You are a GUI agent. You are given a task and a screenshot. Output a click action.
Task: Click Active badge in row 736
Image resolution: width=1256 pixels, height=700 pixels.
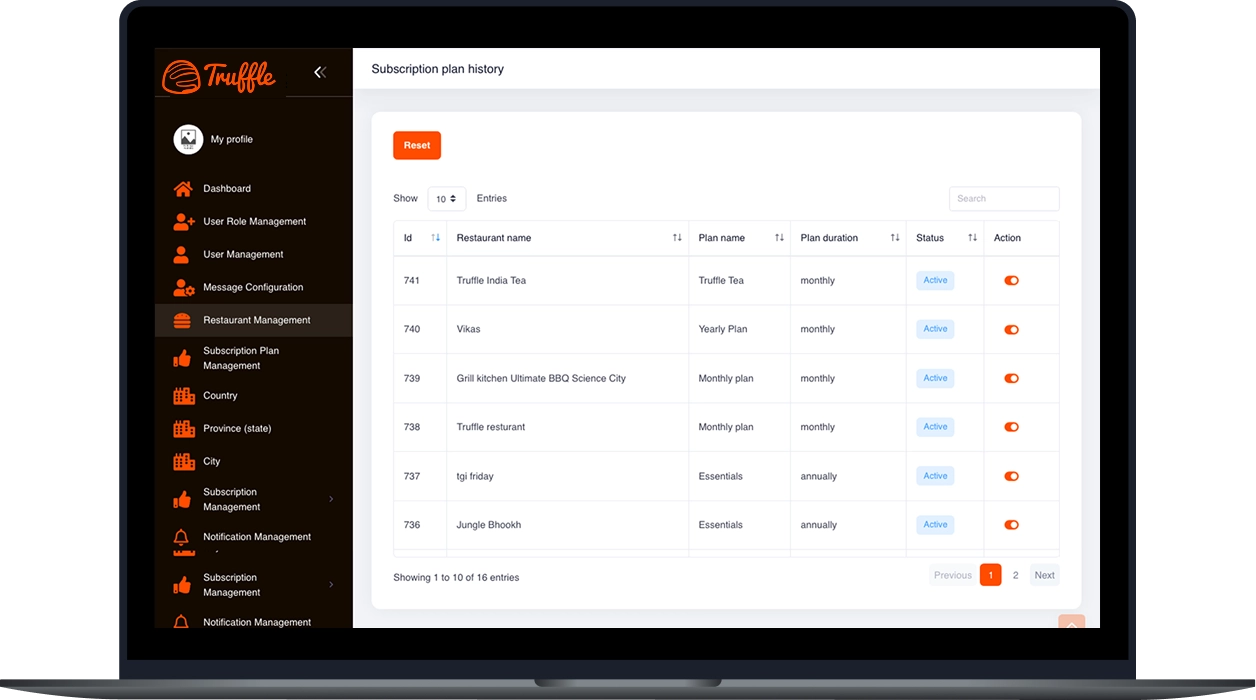pyautogui.click(x=935, y=525)
